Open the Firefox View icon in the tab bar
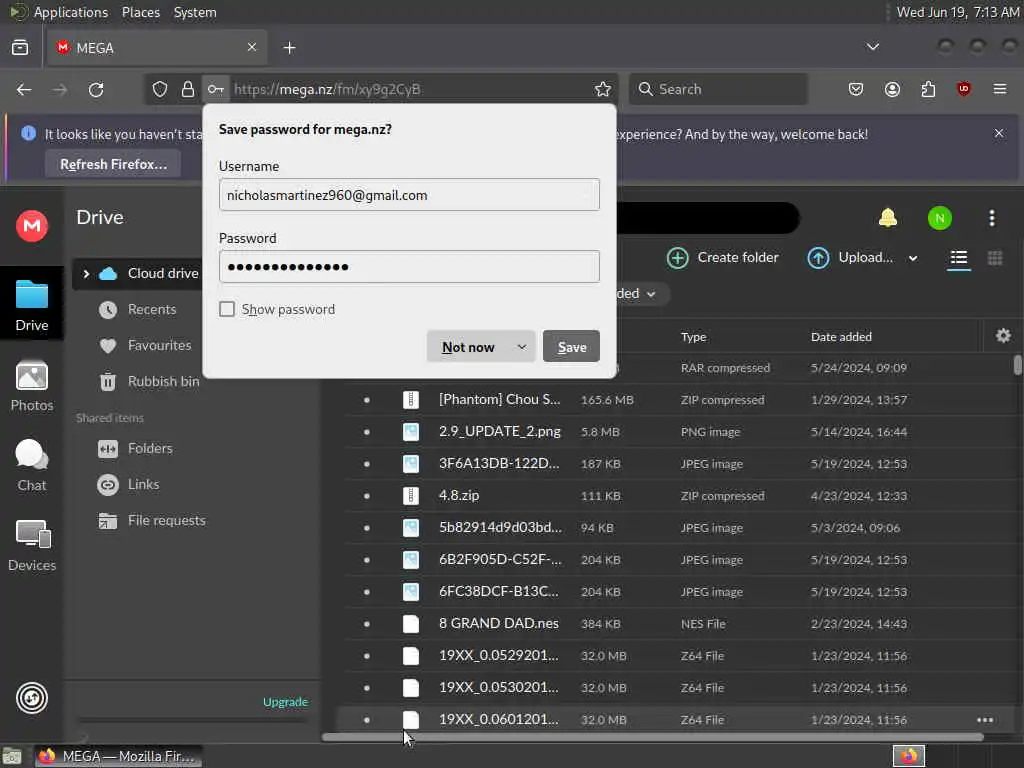1024x768 pixels. [x=20, y=48]
